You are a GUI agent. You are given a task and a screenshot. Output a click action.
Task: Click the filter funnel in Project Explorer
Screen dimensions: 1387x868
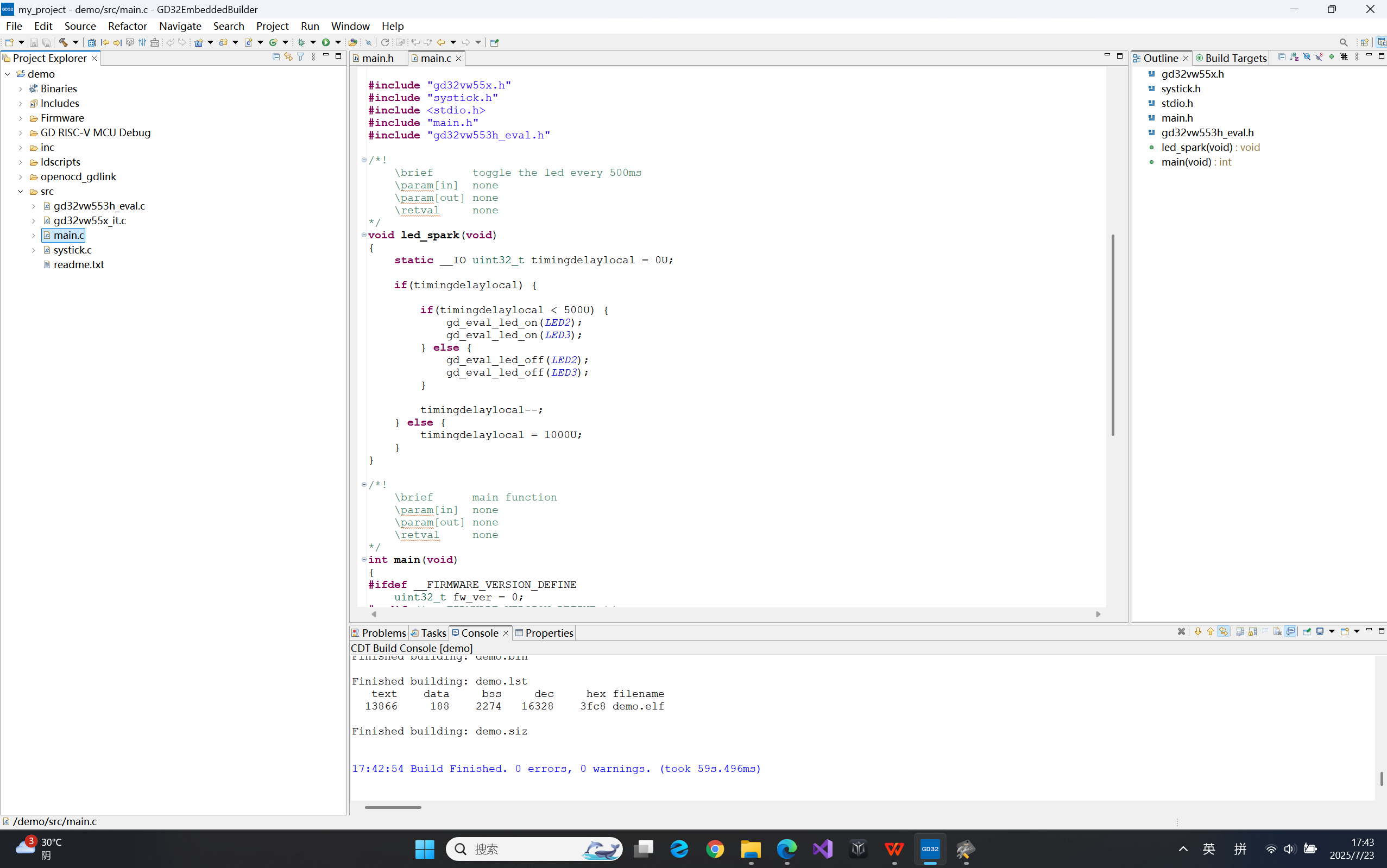(300, 56)
